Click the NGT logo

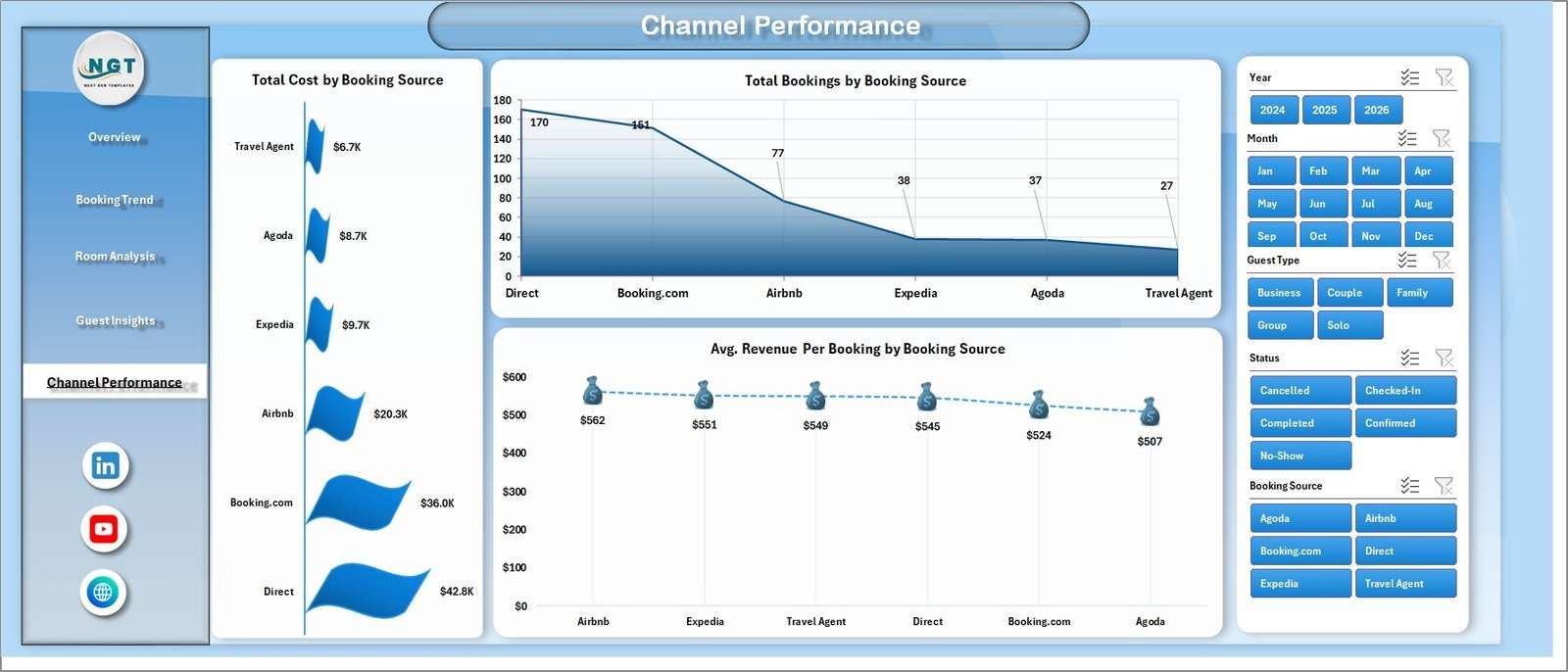click(110, 69)
